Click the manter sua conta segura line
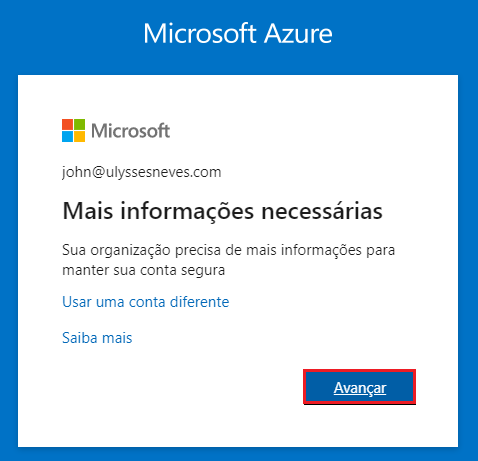Image resolution: width=478 pixels, height=461 pixels. 144,270
